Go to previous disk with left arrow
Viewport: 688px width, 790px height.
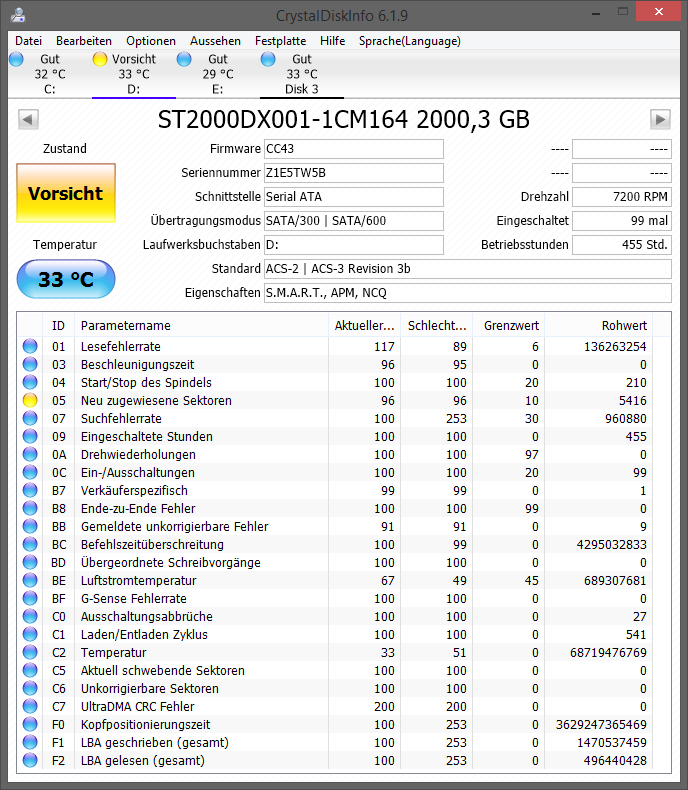[x=28, y=120]
